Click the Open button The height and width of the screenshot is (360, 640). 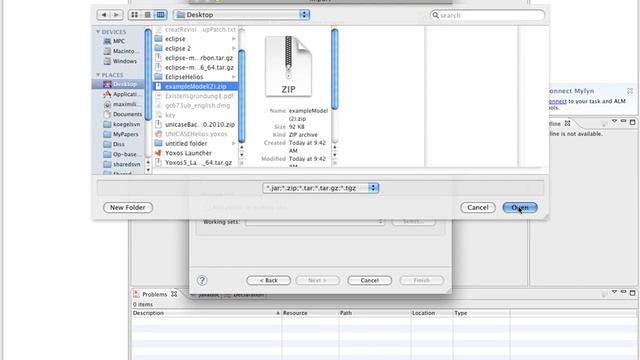pyautogui.click(x=520, y=207)
